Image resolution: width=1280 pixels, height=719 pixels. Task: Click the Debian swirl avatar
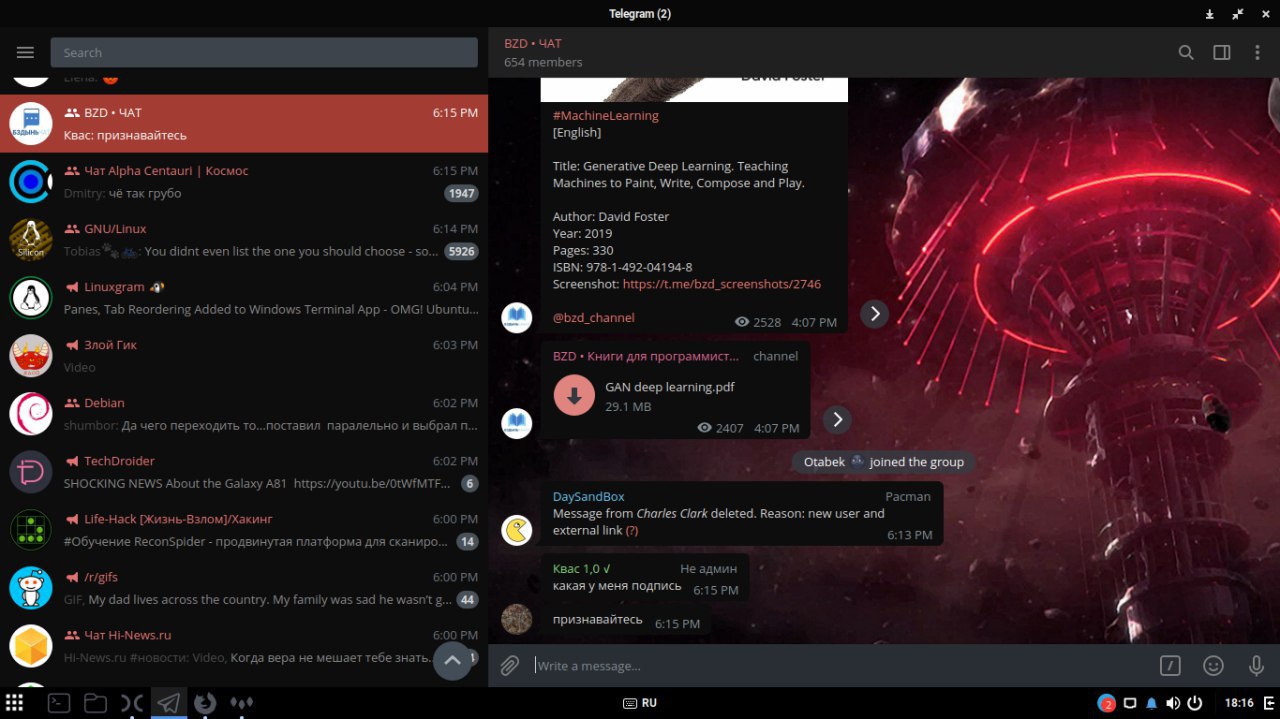(x=31, y=414)
